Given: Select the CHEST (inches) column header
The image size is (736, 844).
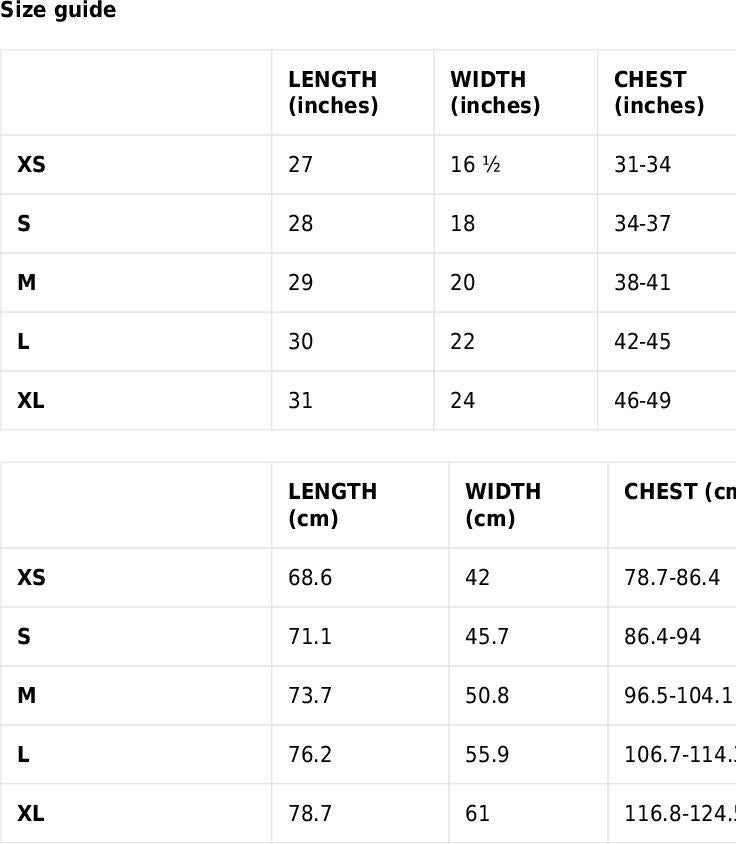Looking at the screenshot, I should tap(667, 93).
